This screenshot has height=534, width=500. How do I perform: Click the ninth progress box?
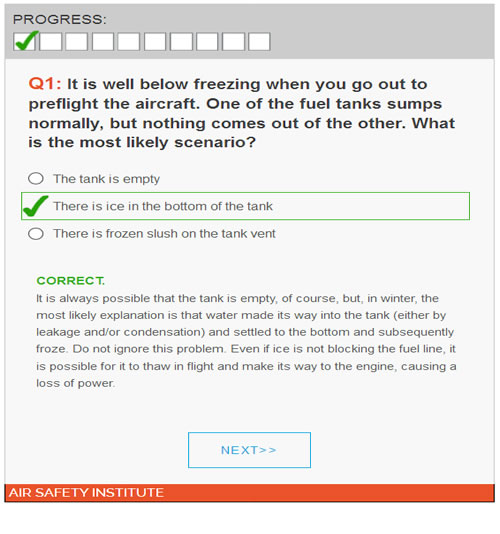tap(233, 42)
